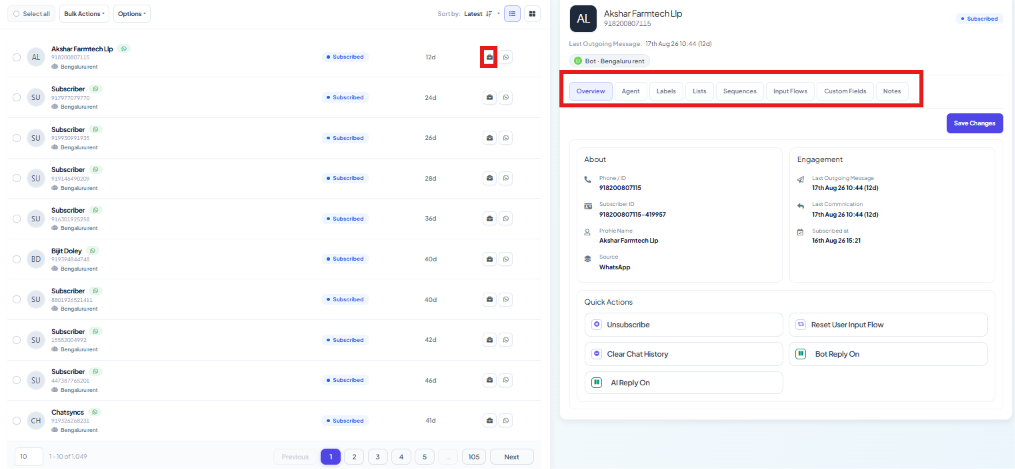Viewport: 1015px width, 469px height.
Task: Toggle sort direction icon next to Latest
Action: (x=489, y=14)
